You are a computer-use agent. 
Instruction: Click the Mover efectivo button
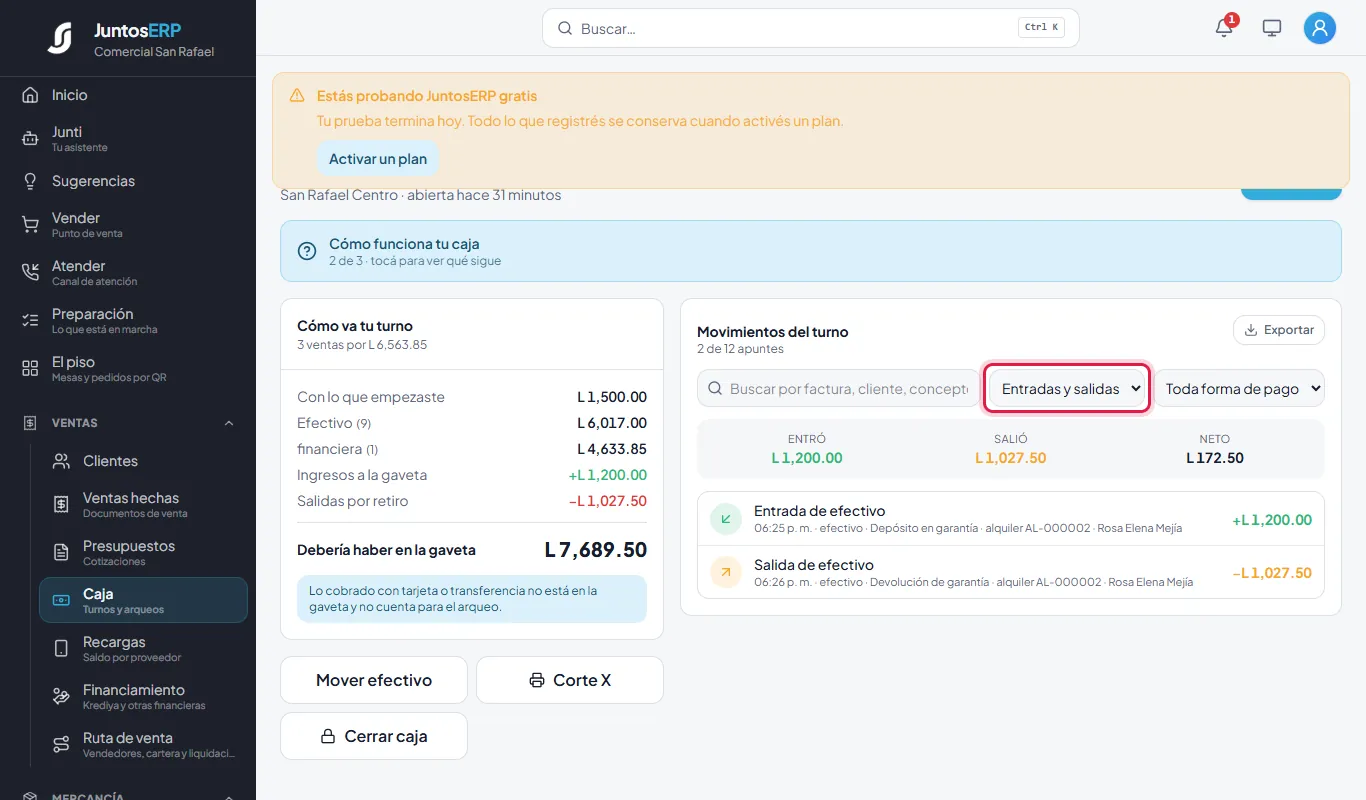(x=374, y=680)
